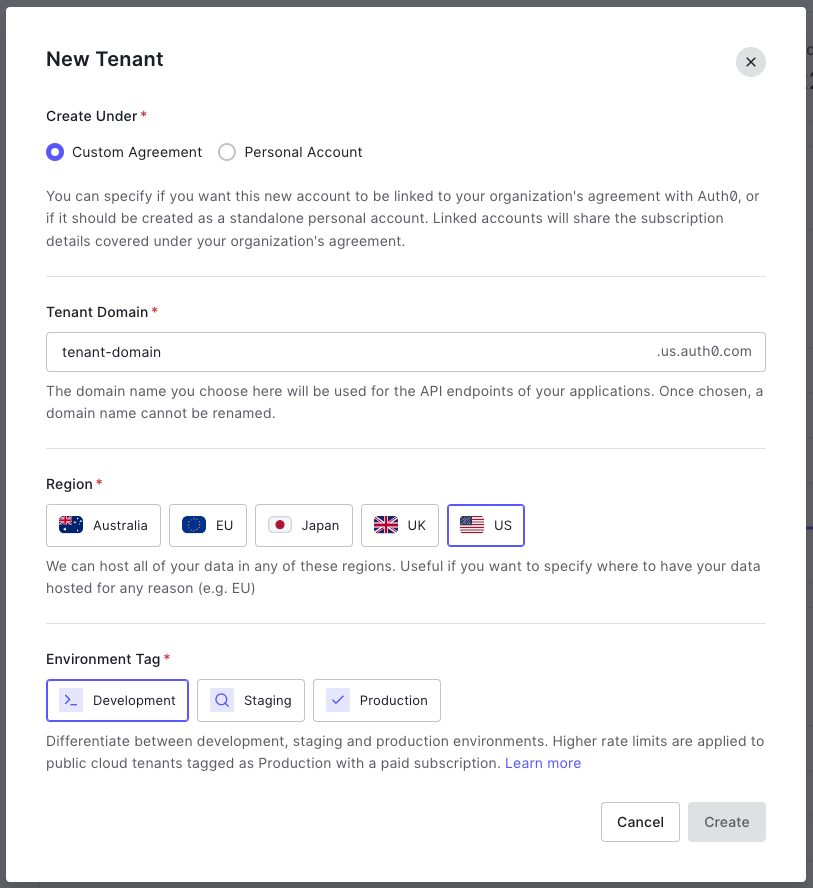Select the EU region option
The image size is (813, 888).
(x=208, y=525)
